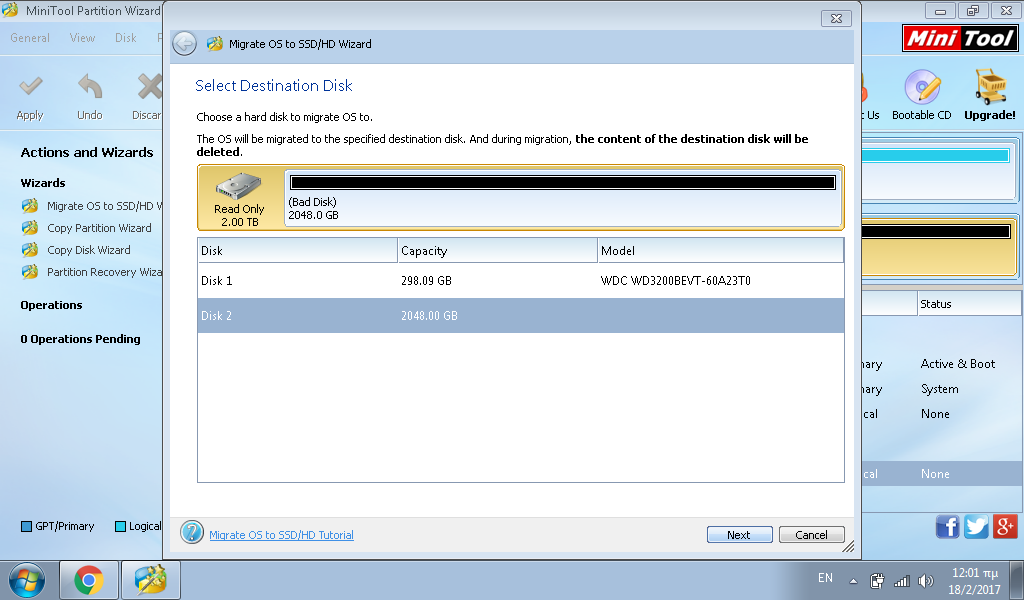Click the network signal icon in the tray
The image size is (1024, 600).
coord(902,580)
